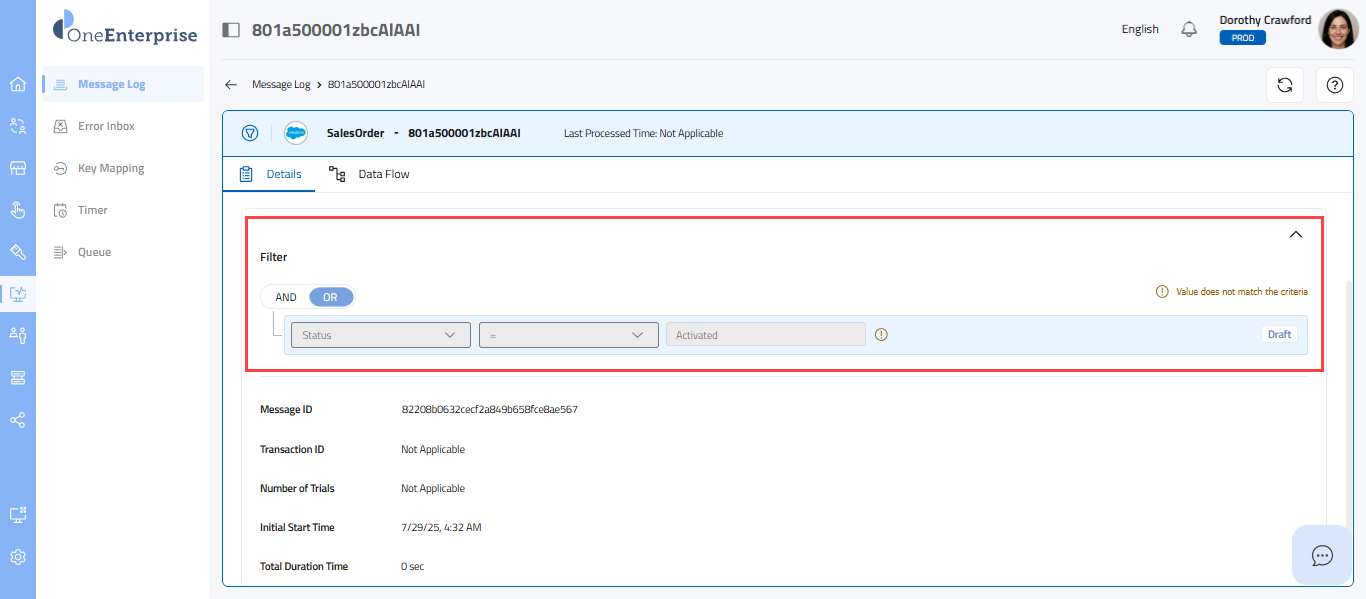Open the help question mark icon
The height and width of the screenshot is (599, 1366).
[1334, 85]
